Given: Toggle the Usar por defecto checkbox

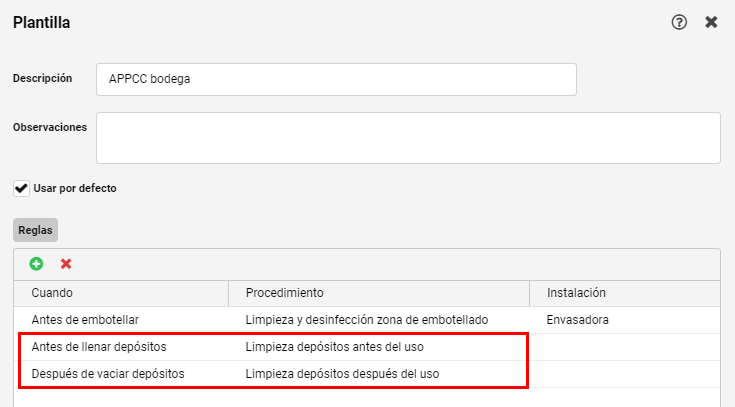Looking at the screenshot, I should tap(21, 188).
